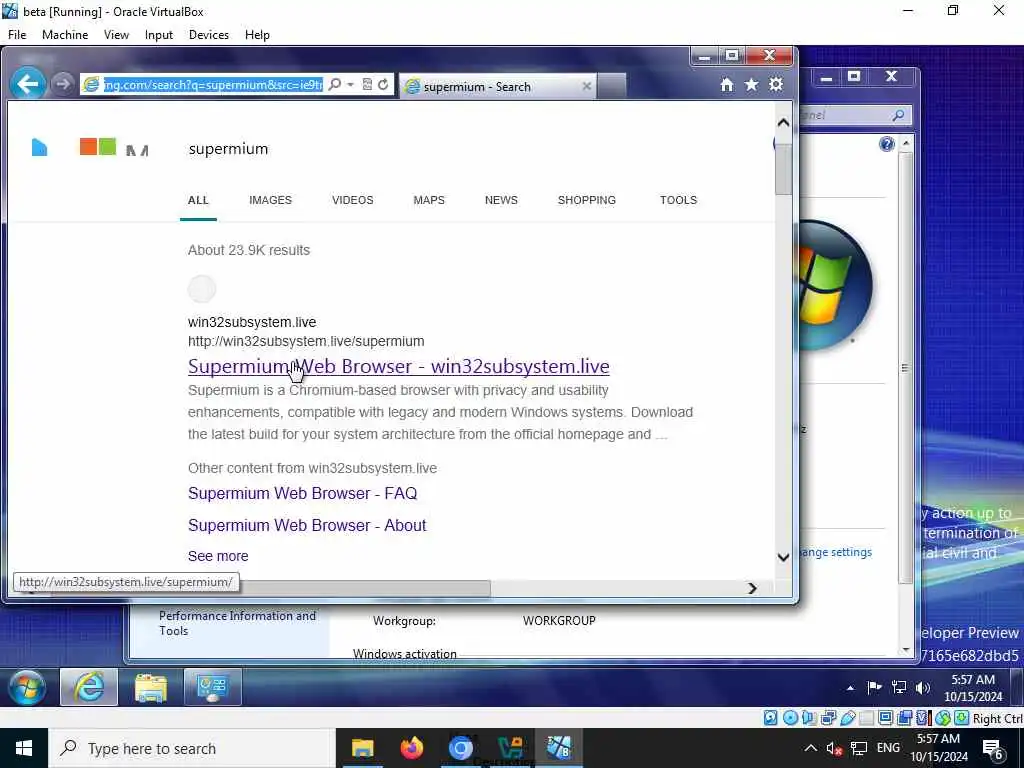
Task: Open the VirtualBox View menu
Action: (116, 35)
